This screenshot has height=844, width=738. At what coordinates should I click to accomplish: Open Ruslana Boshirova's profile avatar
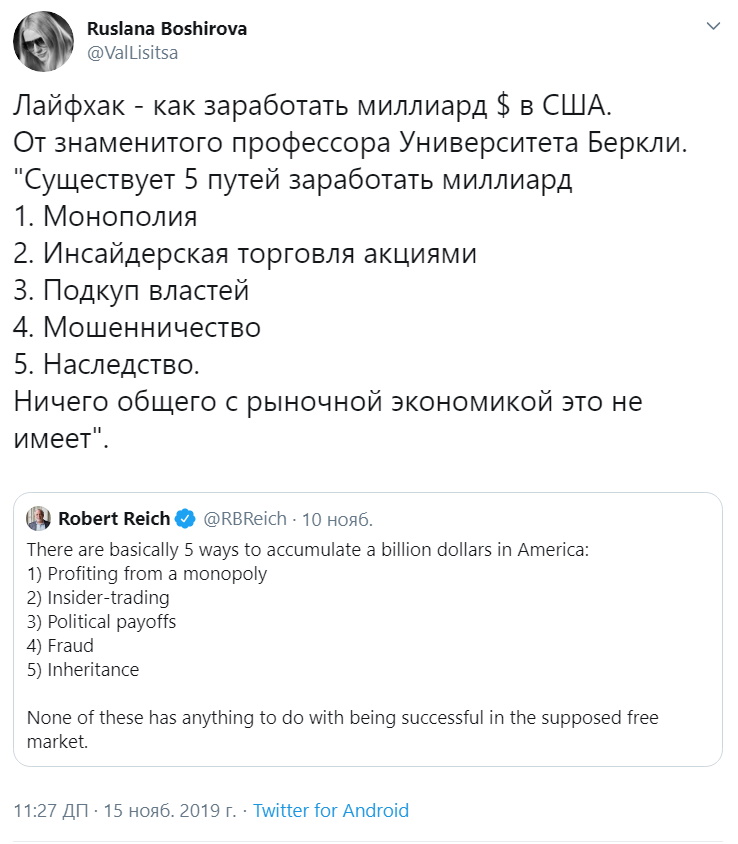[43, 41]
